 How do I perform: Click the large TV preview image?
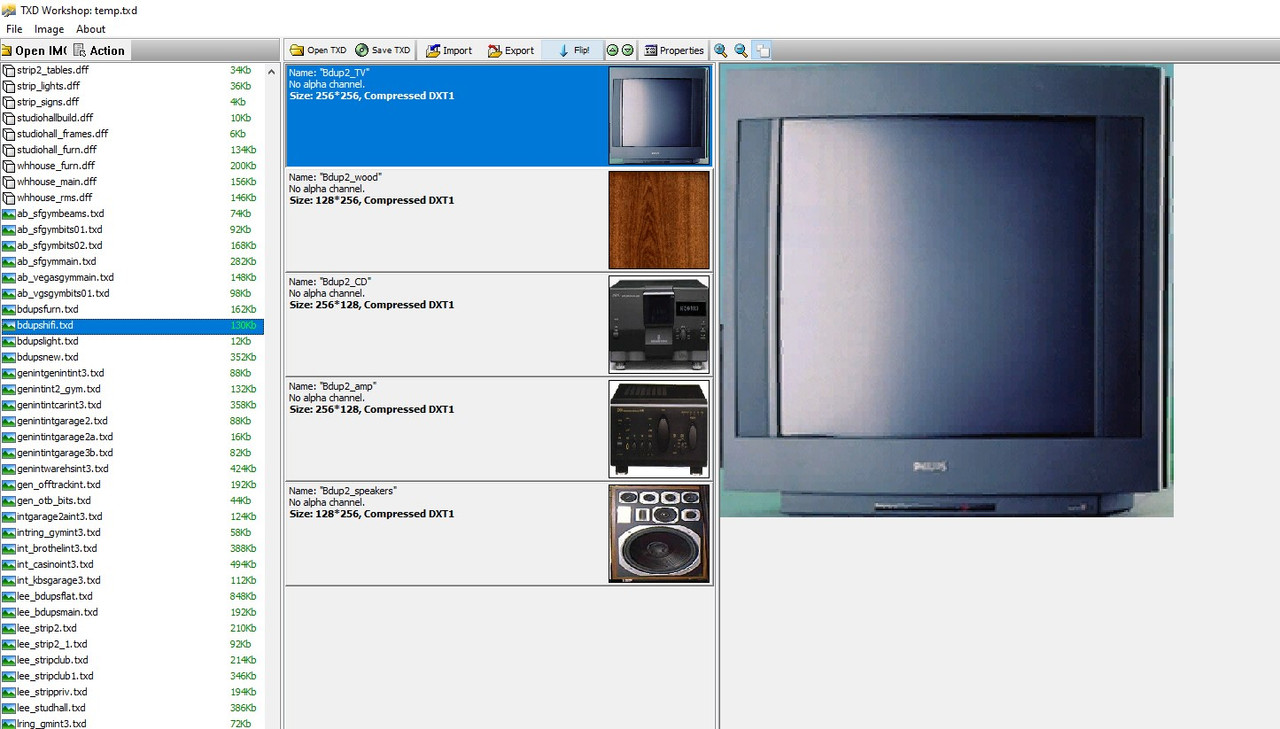click(946, 290)
